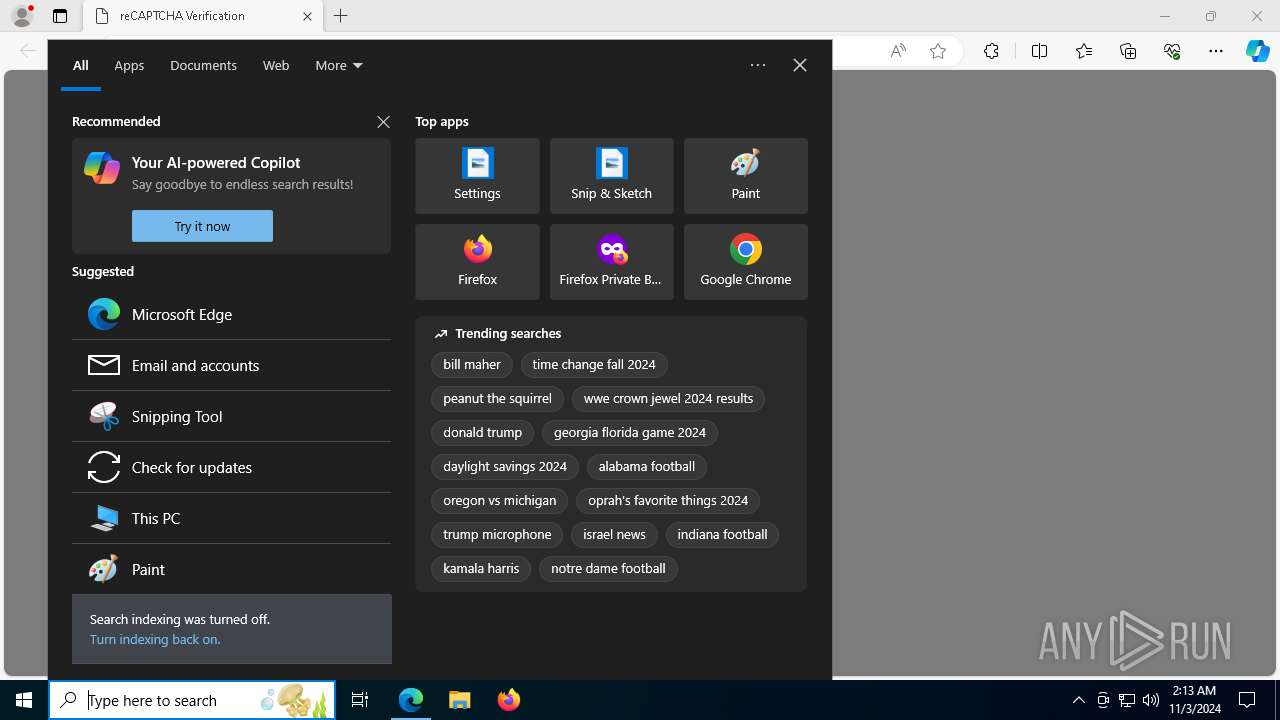Select the reCAPTCHA Verification browser tab
Image resolution: width=1280 pixels, height=720 pixels.
click(x=201, y=16)
